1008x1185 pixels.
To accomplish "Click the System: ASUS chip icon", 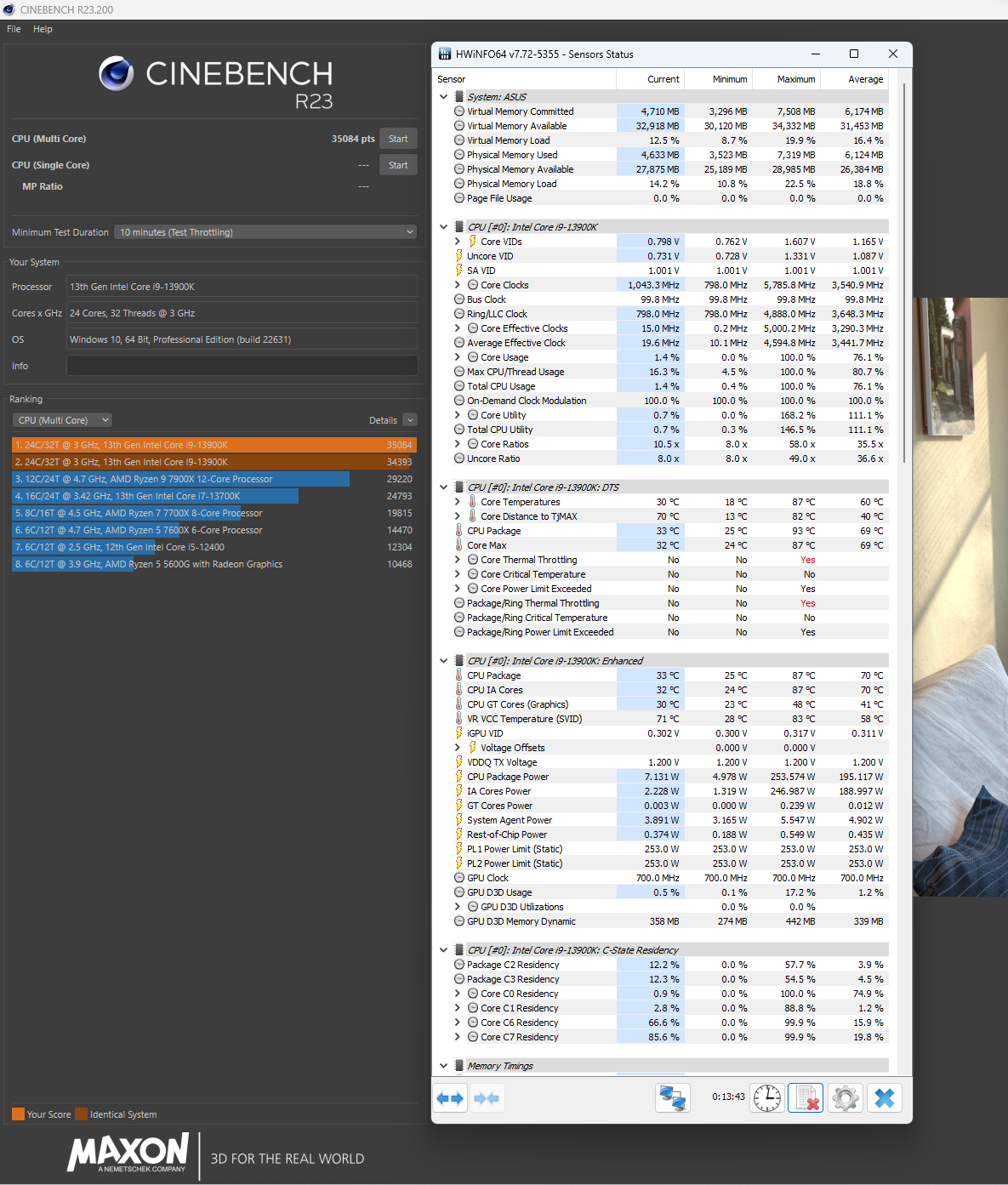I will tap(459, 97).
